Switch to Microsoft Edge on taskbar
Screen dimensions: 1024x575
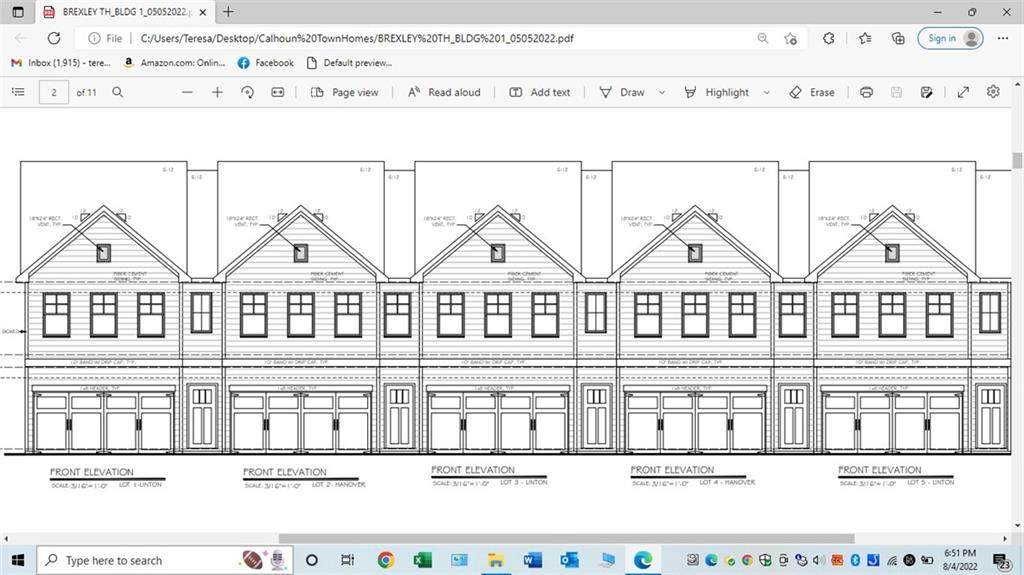pos(643,560)
